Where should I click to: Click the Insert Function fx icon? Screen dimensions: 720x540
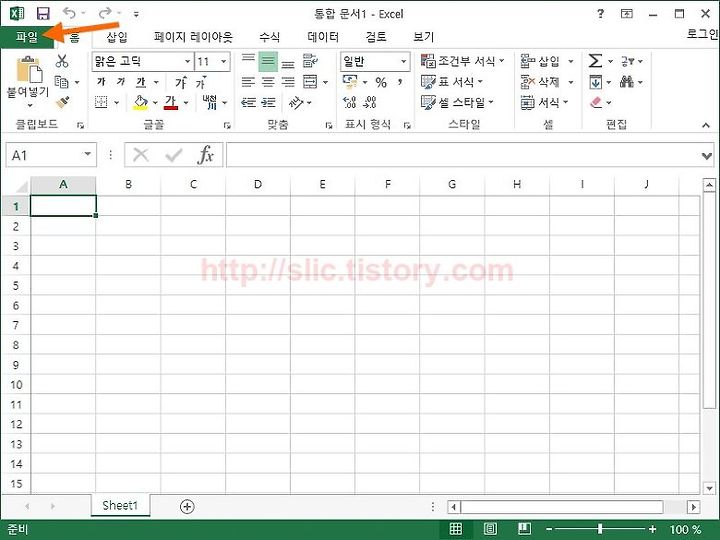(x=205, y=155)
